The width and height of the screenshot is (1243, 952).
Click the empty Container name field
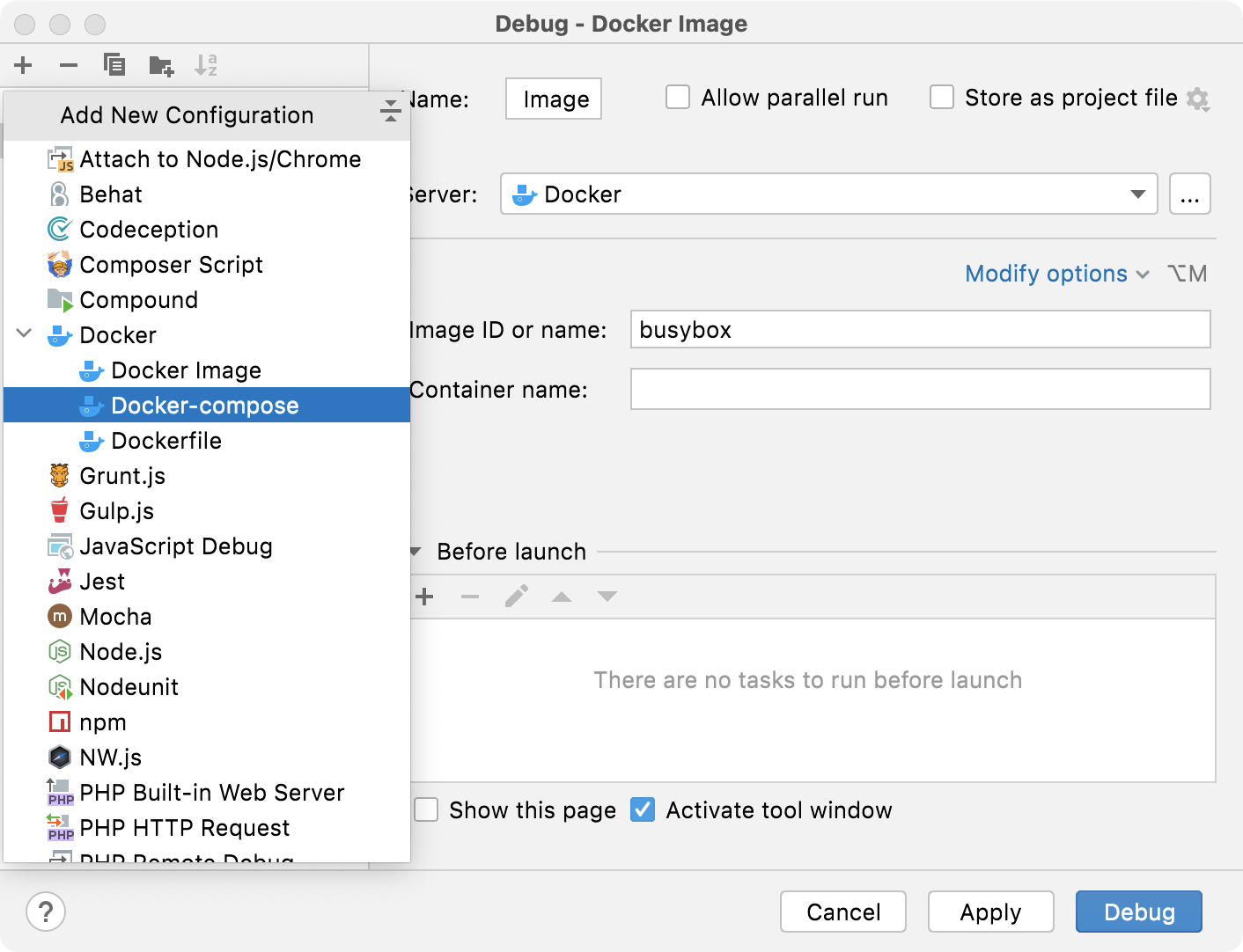pos(921,389)
